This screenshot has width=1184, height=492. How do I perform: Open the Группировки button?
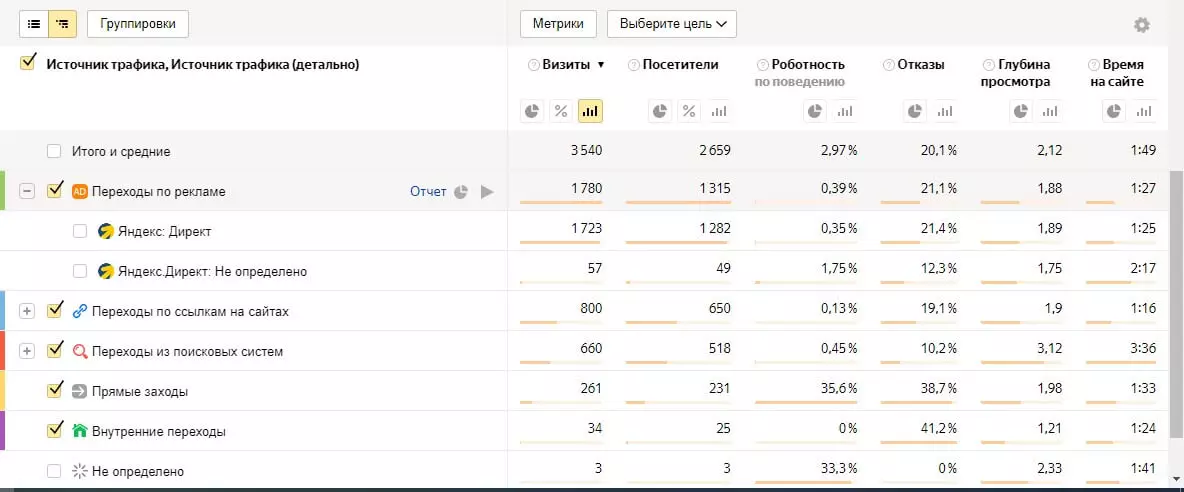138,23
